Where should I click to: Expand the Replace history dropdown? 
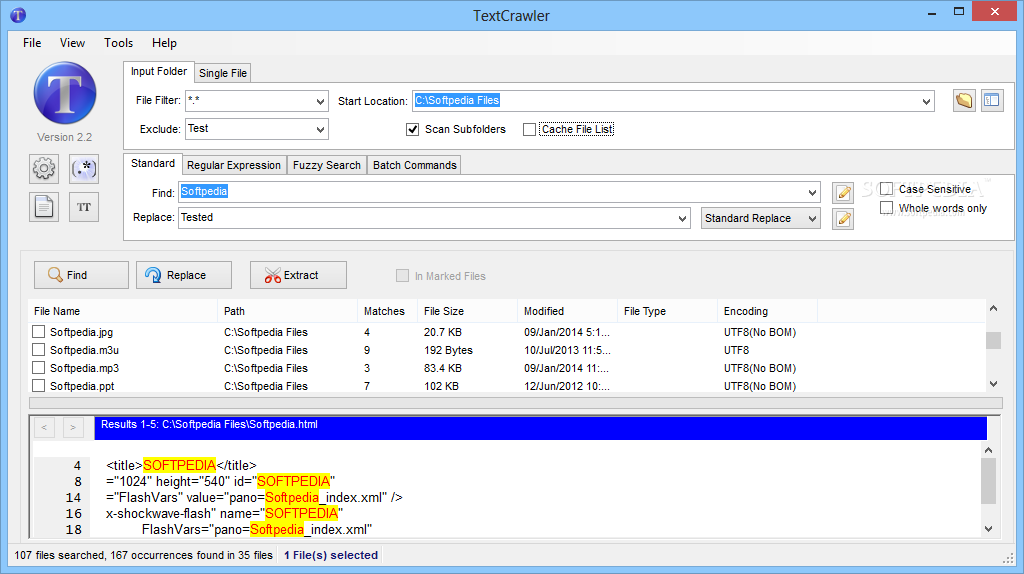point(682,219)
